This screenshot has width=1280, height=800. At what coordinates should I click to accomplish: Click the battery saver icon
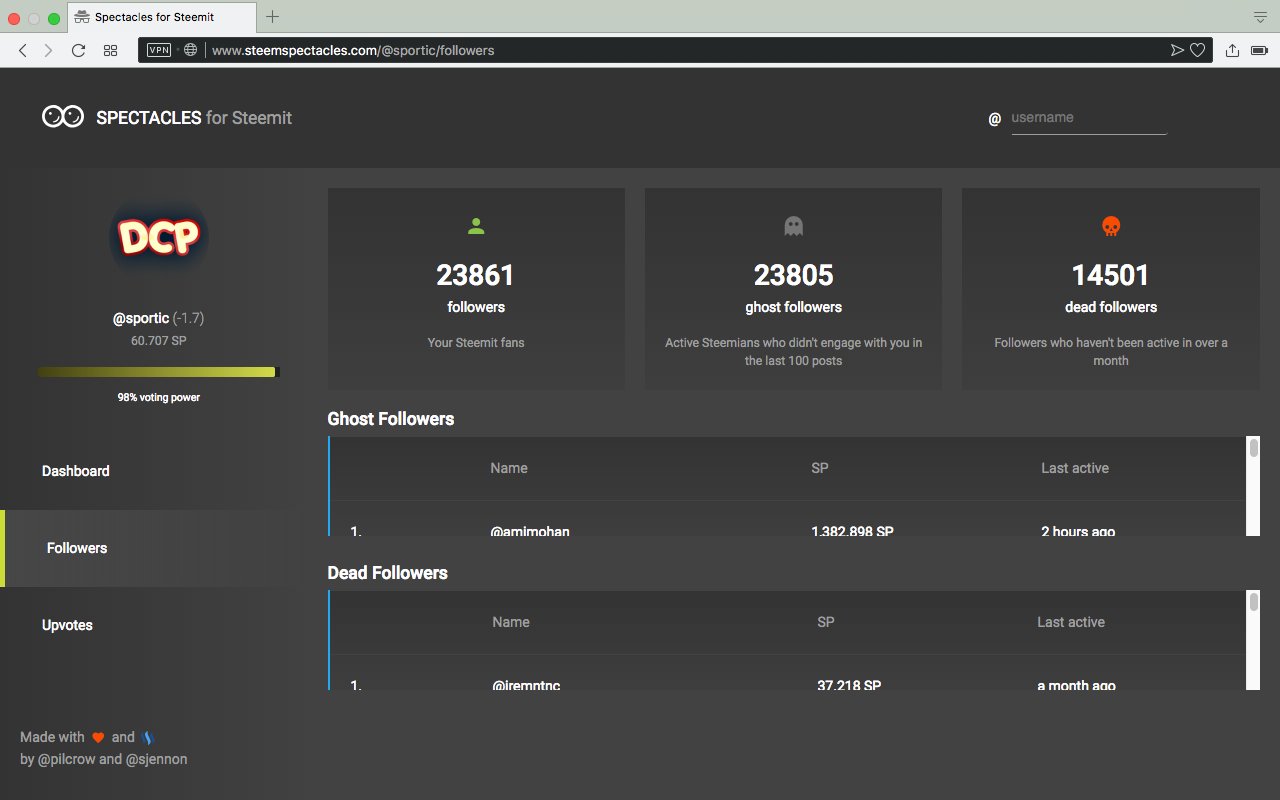coord(1260,50)
